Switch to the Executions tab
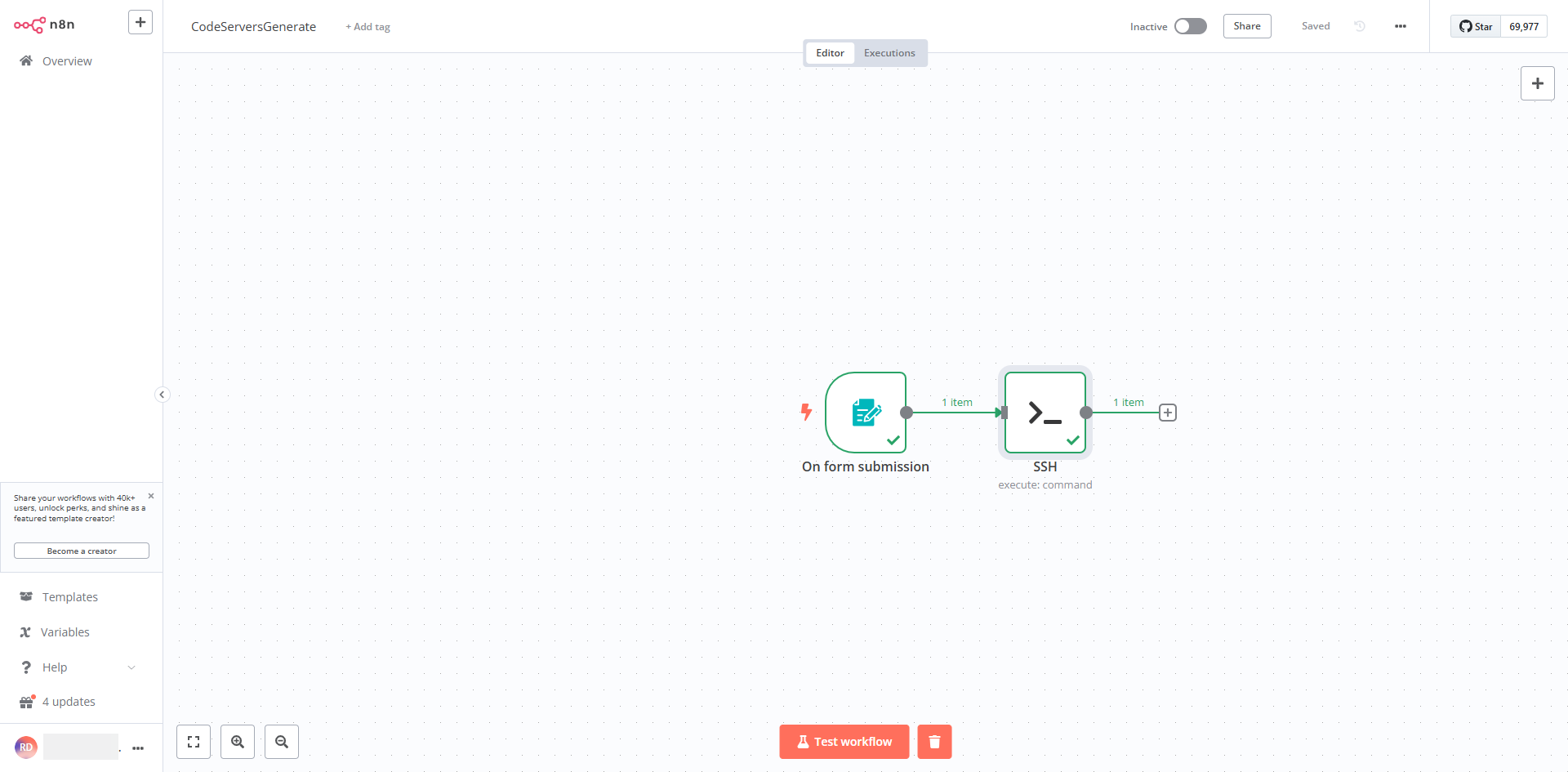Viewport: 1568px width, 772px height. coord(889,53)
